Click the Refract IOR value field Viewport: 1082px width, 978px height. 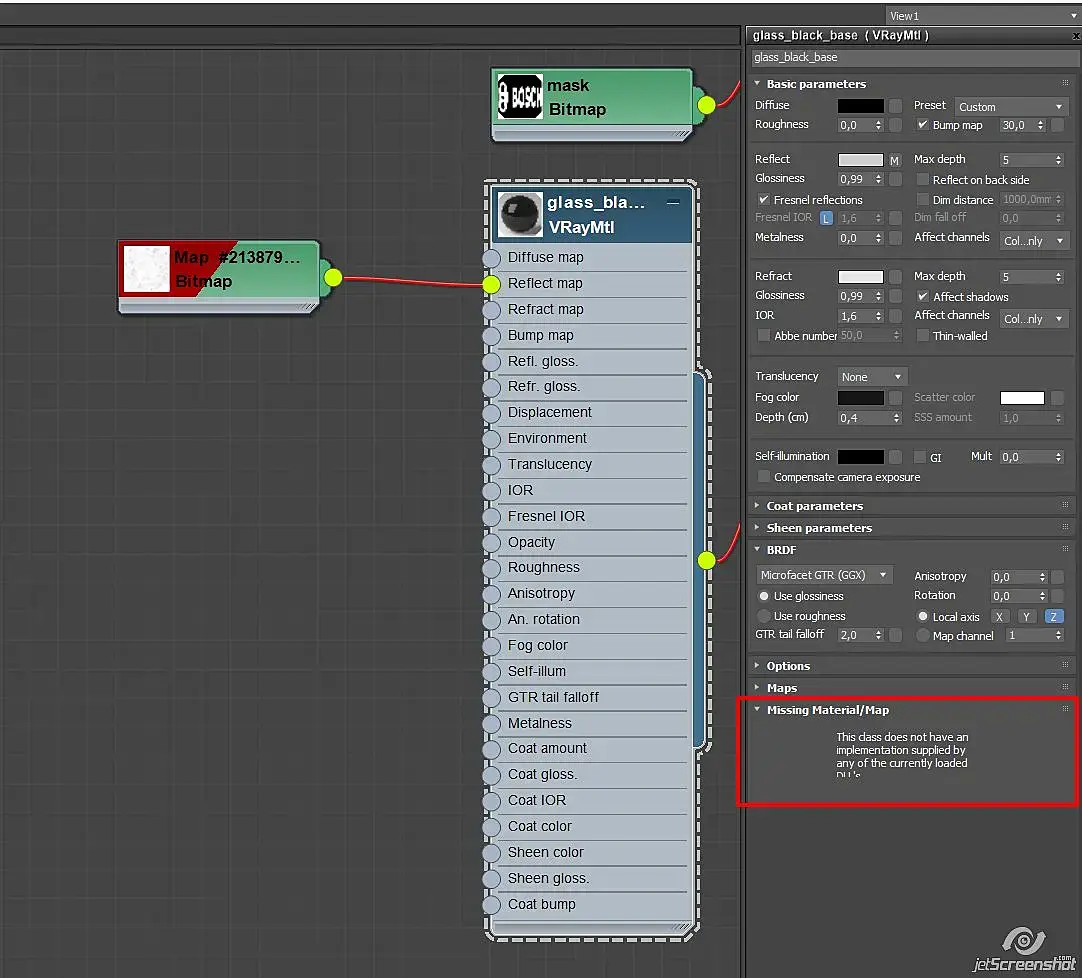click(x=855, y=316)
